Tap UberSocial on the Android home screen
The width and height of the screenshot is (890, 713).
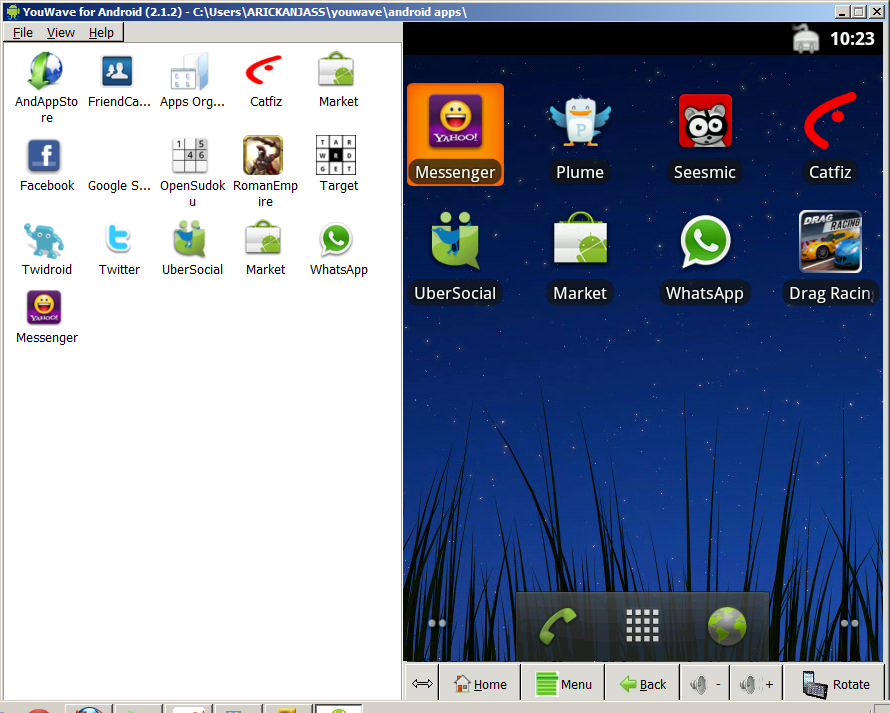[x=455, y=257]
